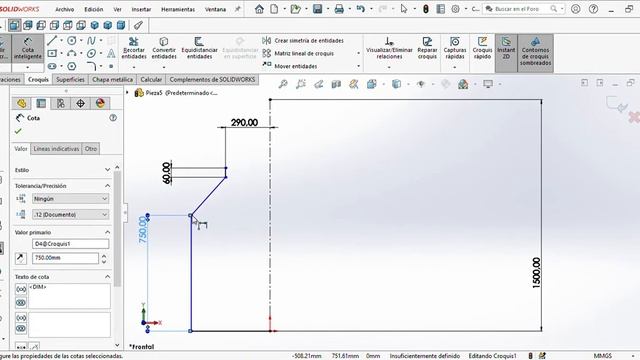
Task: Click the Undo icon
Action: [360, 9]
